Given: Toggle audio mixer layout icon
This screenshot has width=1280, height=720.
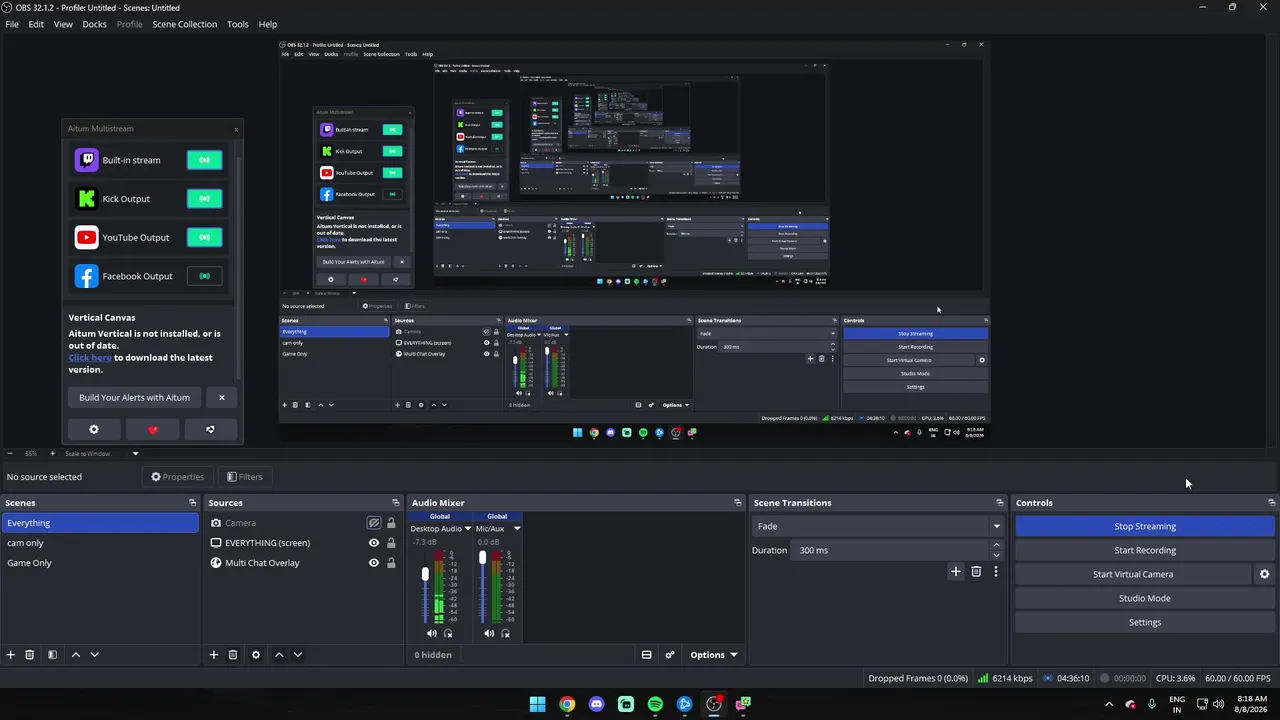Looking at the screenshot, I should click(646, 655).
